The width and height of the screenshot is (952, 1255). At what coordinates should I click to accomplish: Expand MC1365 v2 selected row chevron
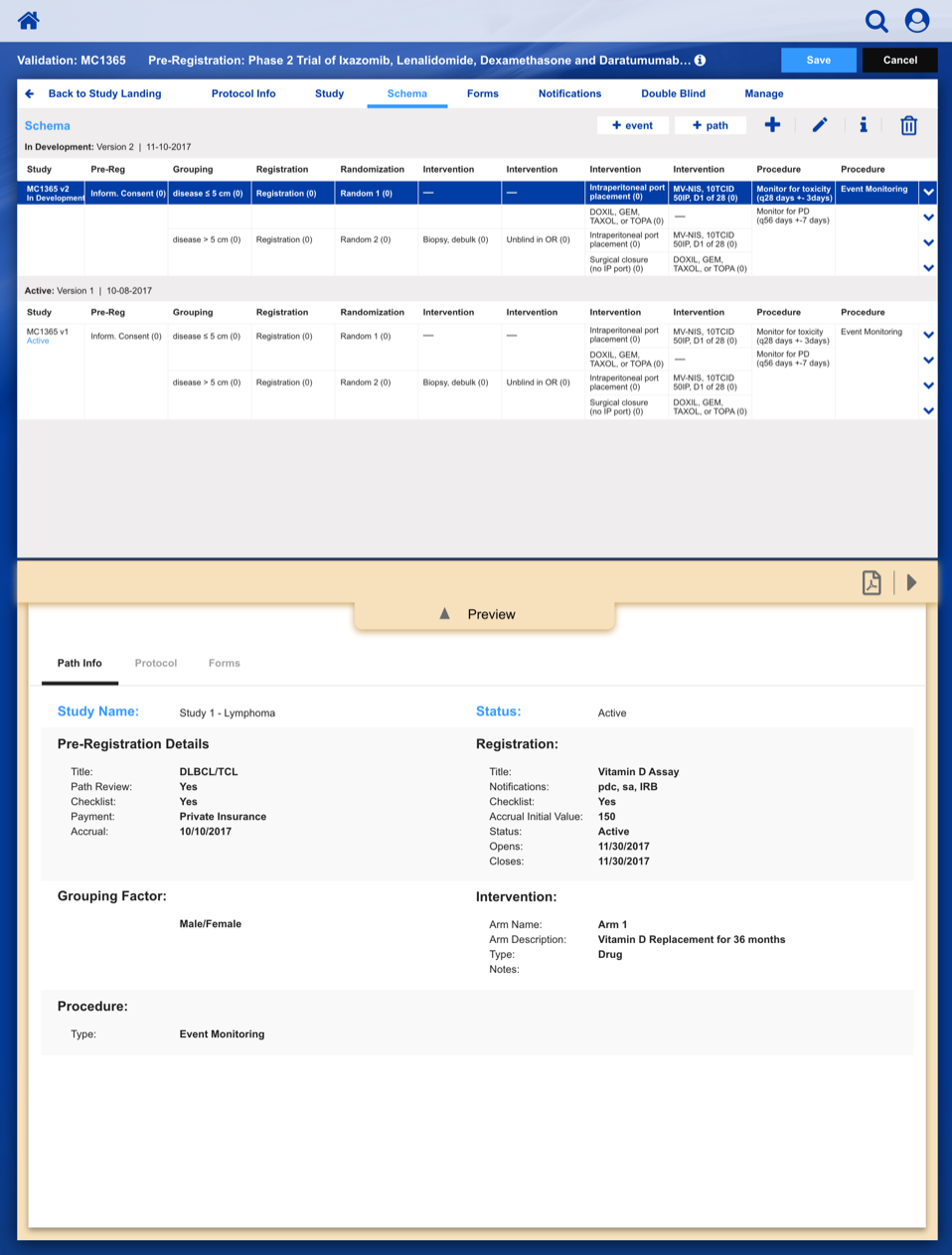pos(928,193)
